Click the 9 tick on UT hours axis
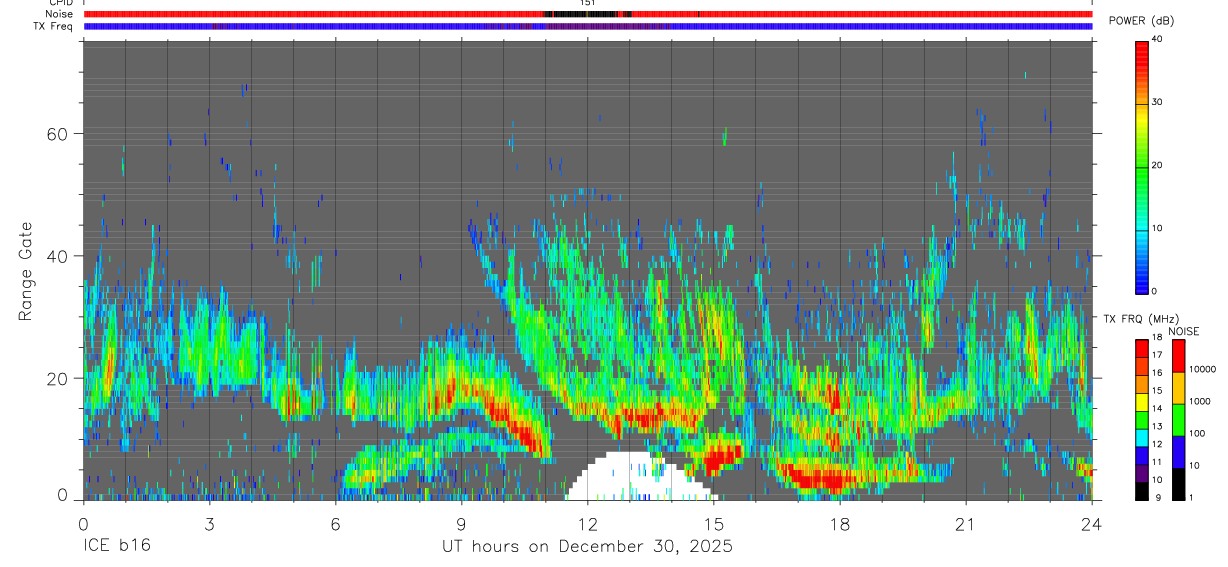Screen dimensions: 1228x567 461,523
